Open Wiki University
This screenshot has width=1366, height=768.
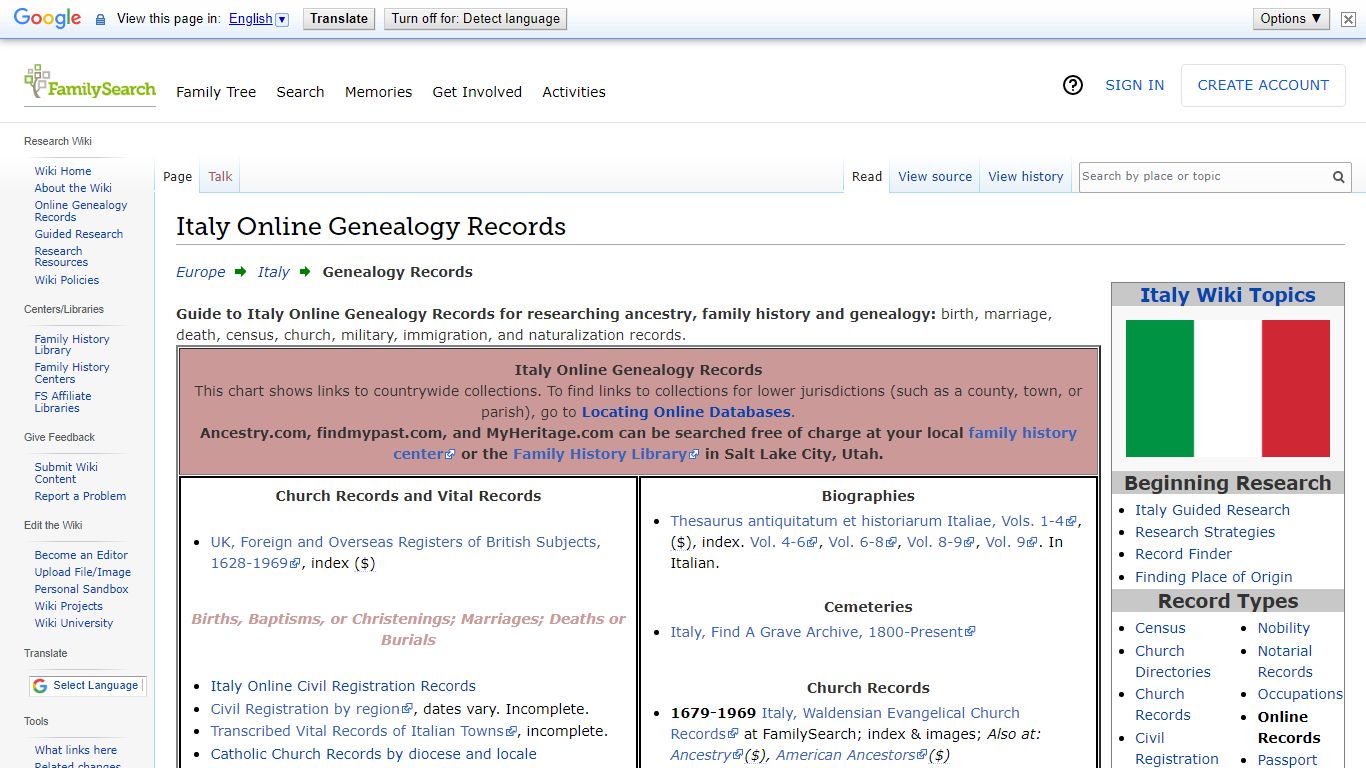click(74, 623)
